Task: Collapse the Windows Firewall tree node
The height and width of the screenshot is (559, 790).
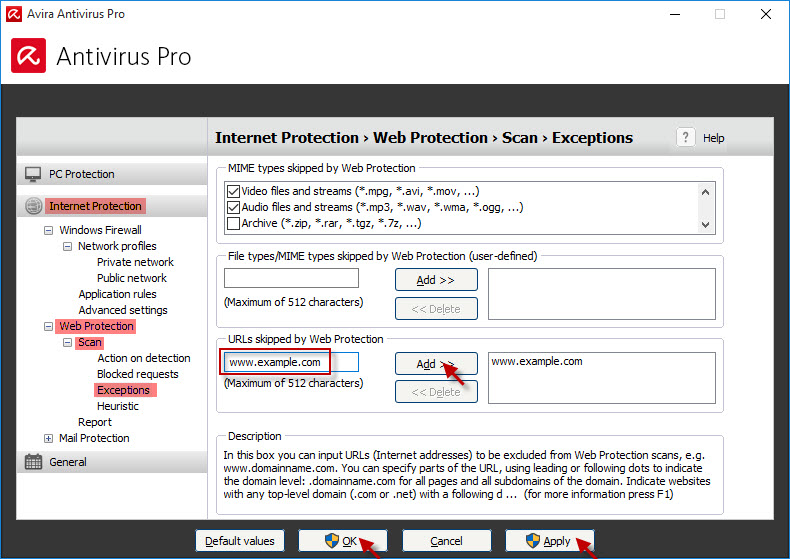Action: [x=48, y=230]
